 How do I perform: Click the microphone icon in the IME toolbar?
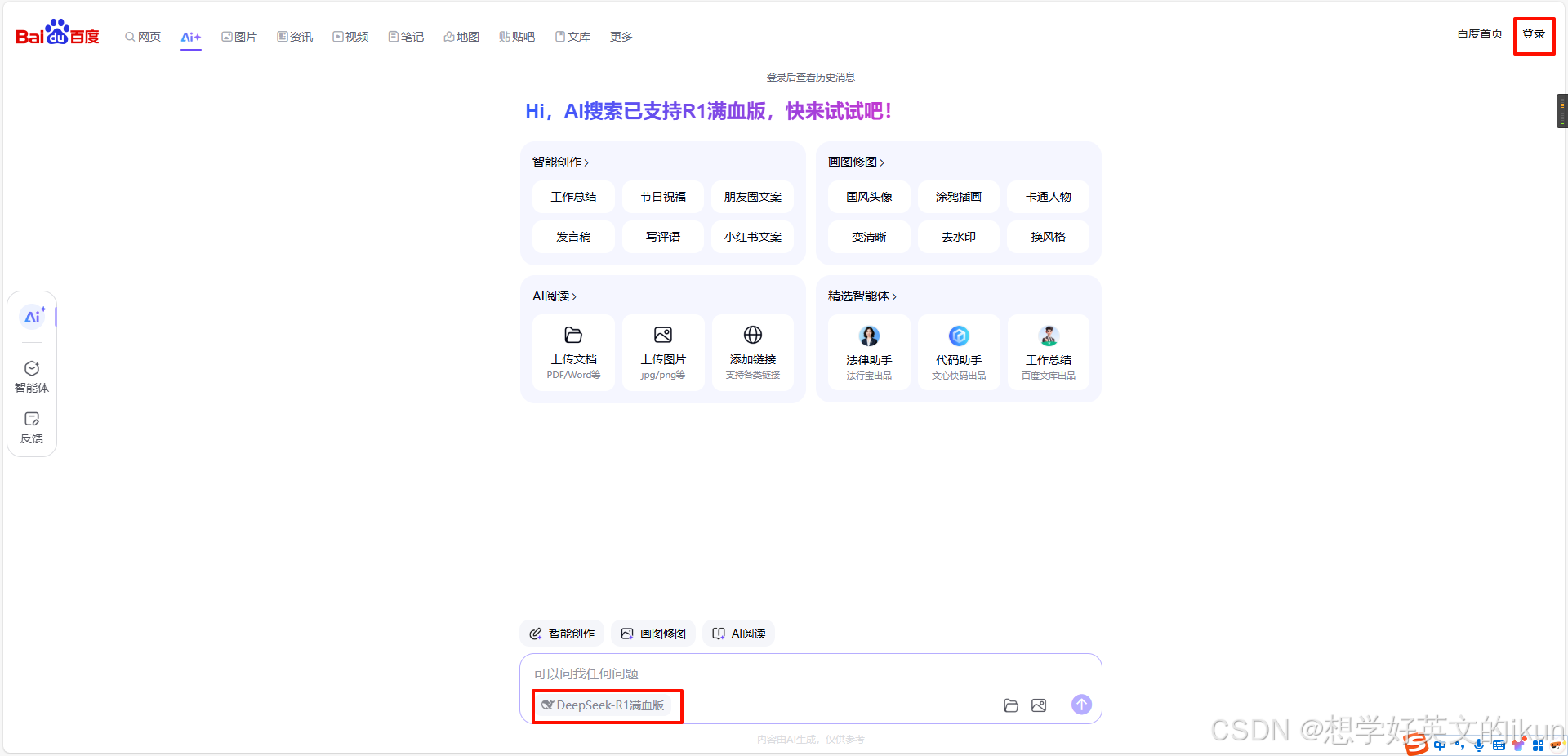coord(1479,745)
